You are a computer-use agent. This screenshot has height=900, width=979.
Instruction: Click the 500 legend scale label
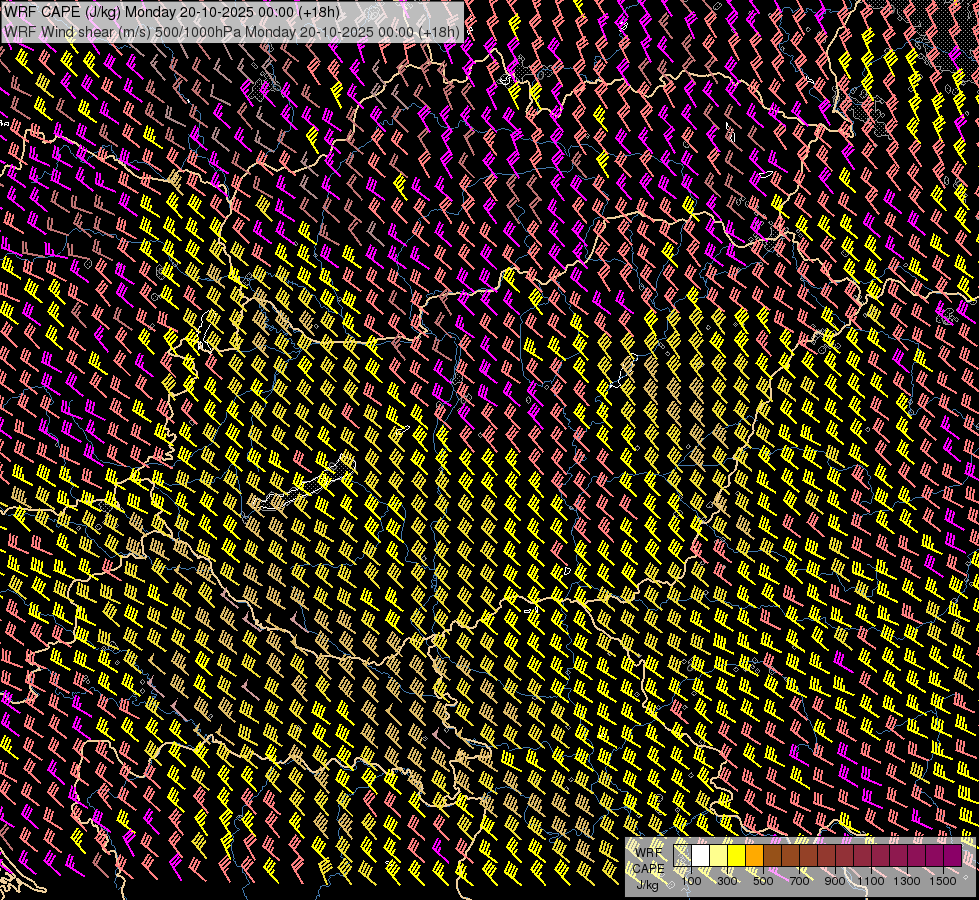tap(763, 881)
